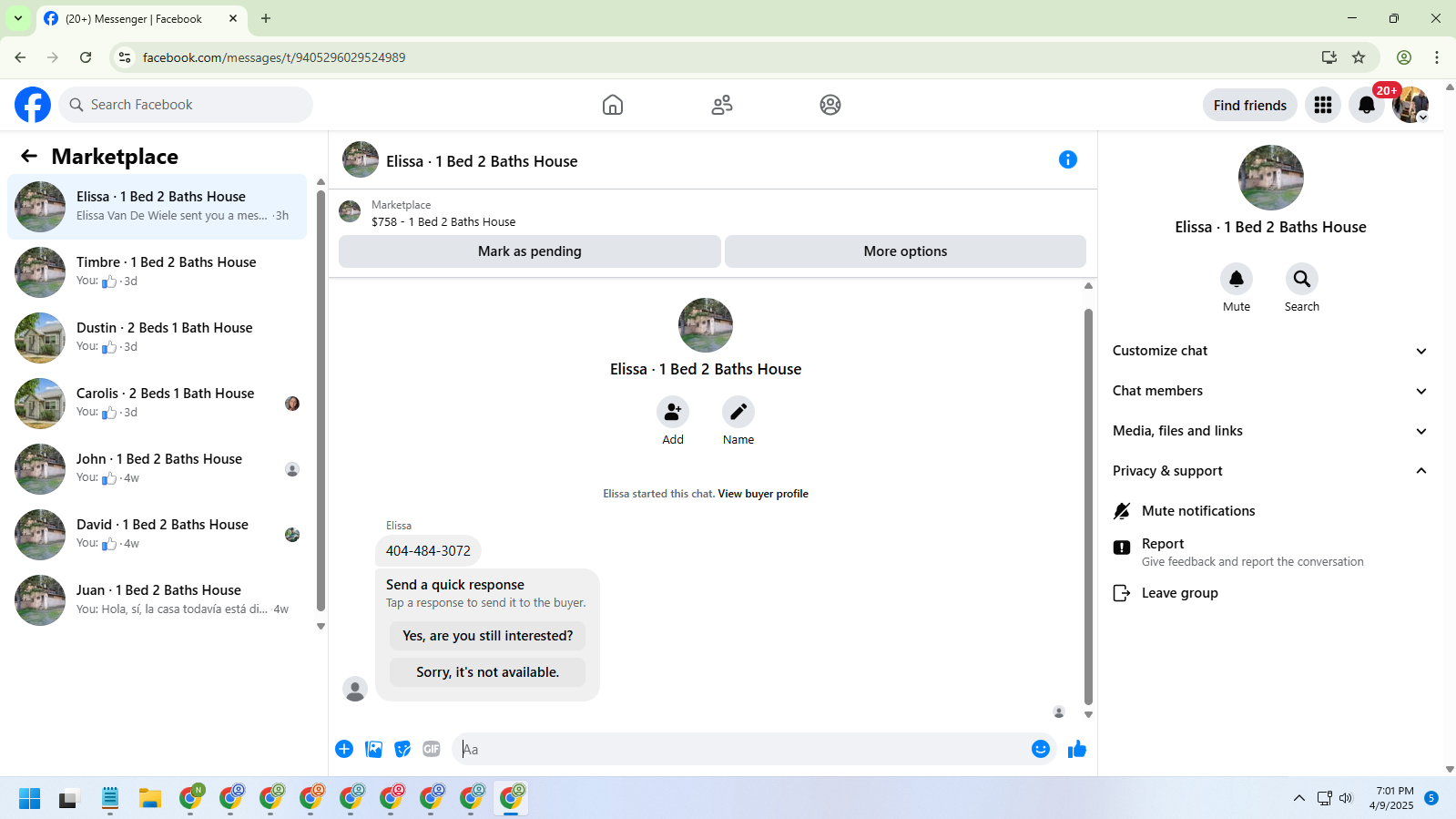This screenshot has height=819, width=1456.
Task: Open Windows Start menu
Action: pyautogui.click(x=30, y=799)
